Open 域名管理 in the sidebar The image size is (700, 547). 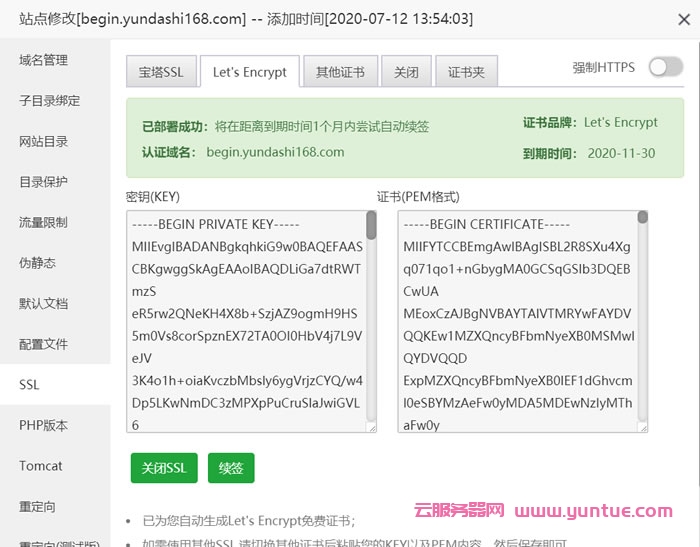(44, 60)
